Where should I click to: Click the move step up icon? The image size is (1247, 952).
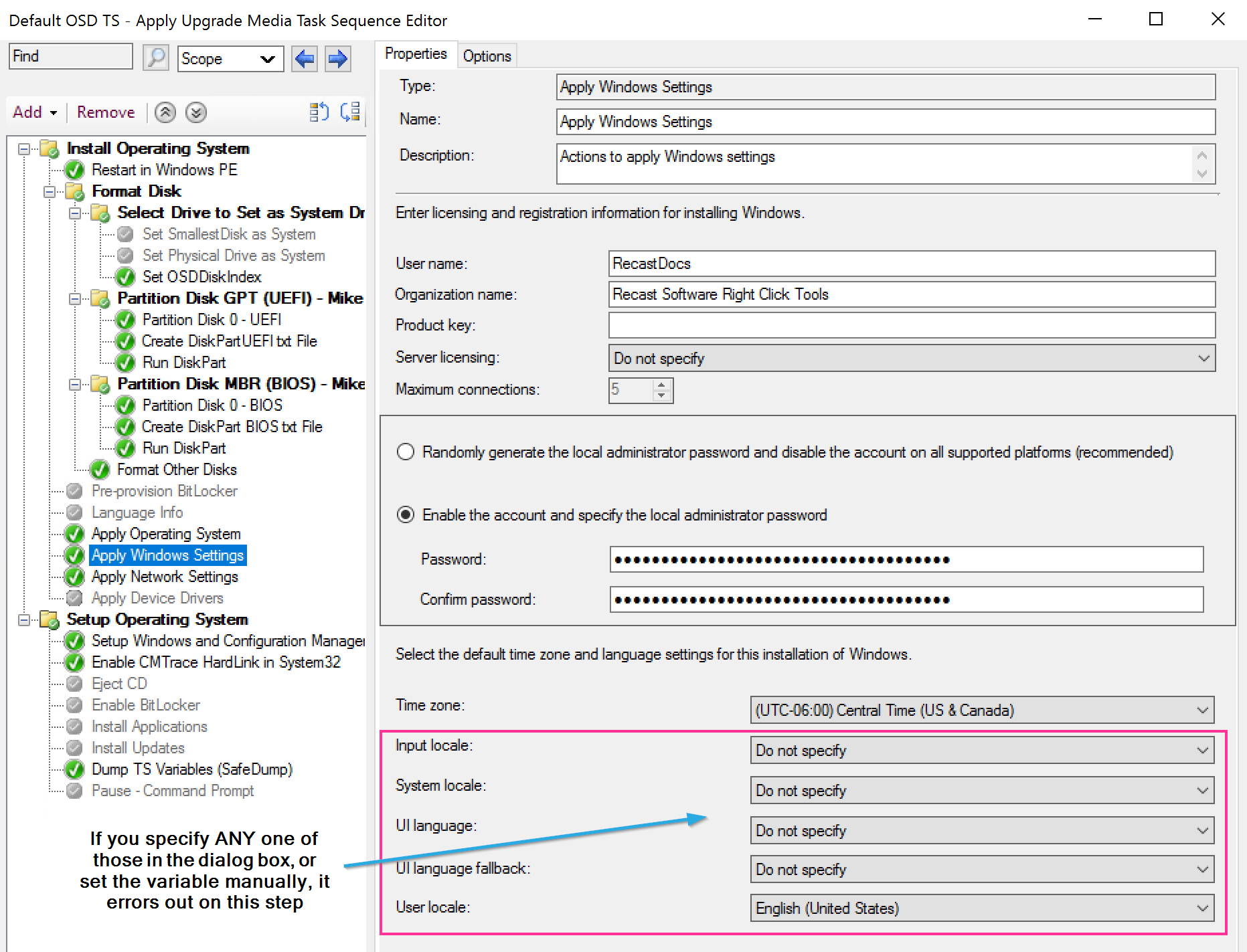(165, 112)
